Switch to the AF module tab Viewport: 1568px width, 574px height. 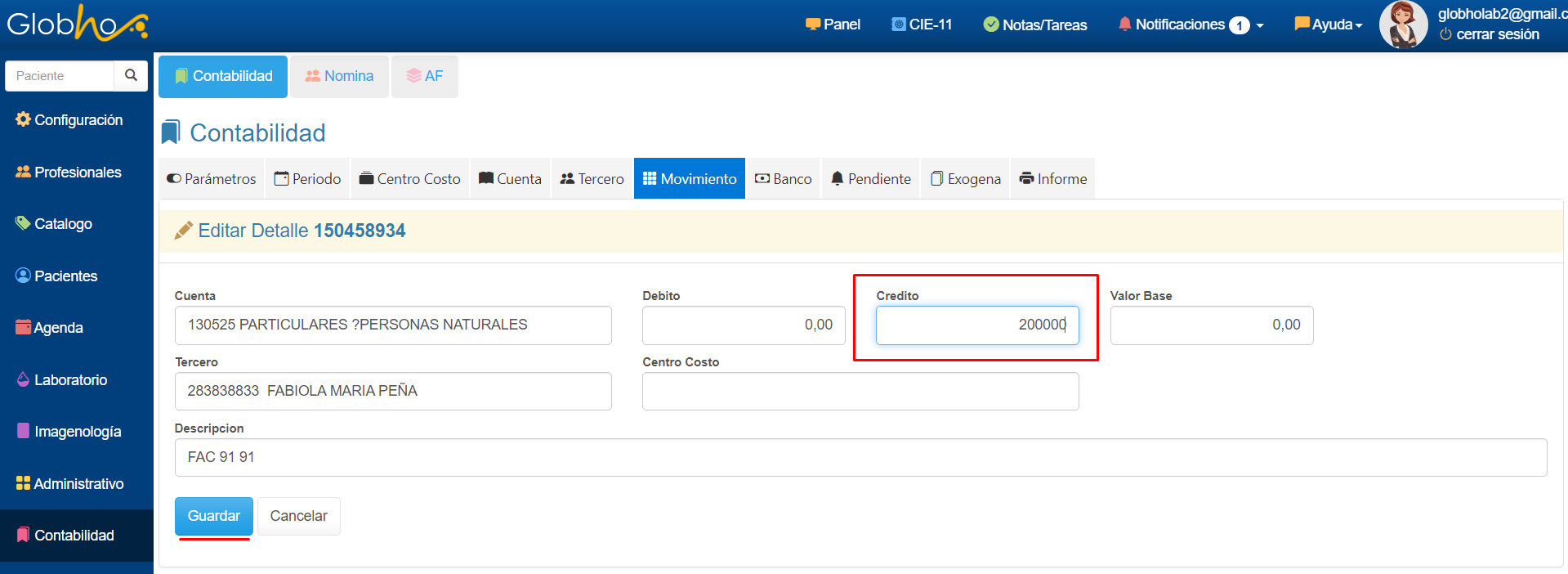[425, 76]
